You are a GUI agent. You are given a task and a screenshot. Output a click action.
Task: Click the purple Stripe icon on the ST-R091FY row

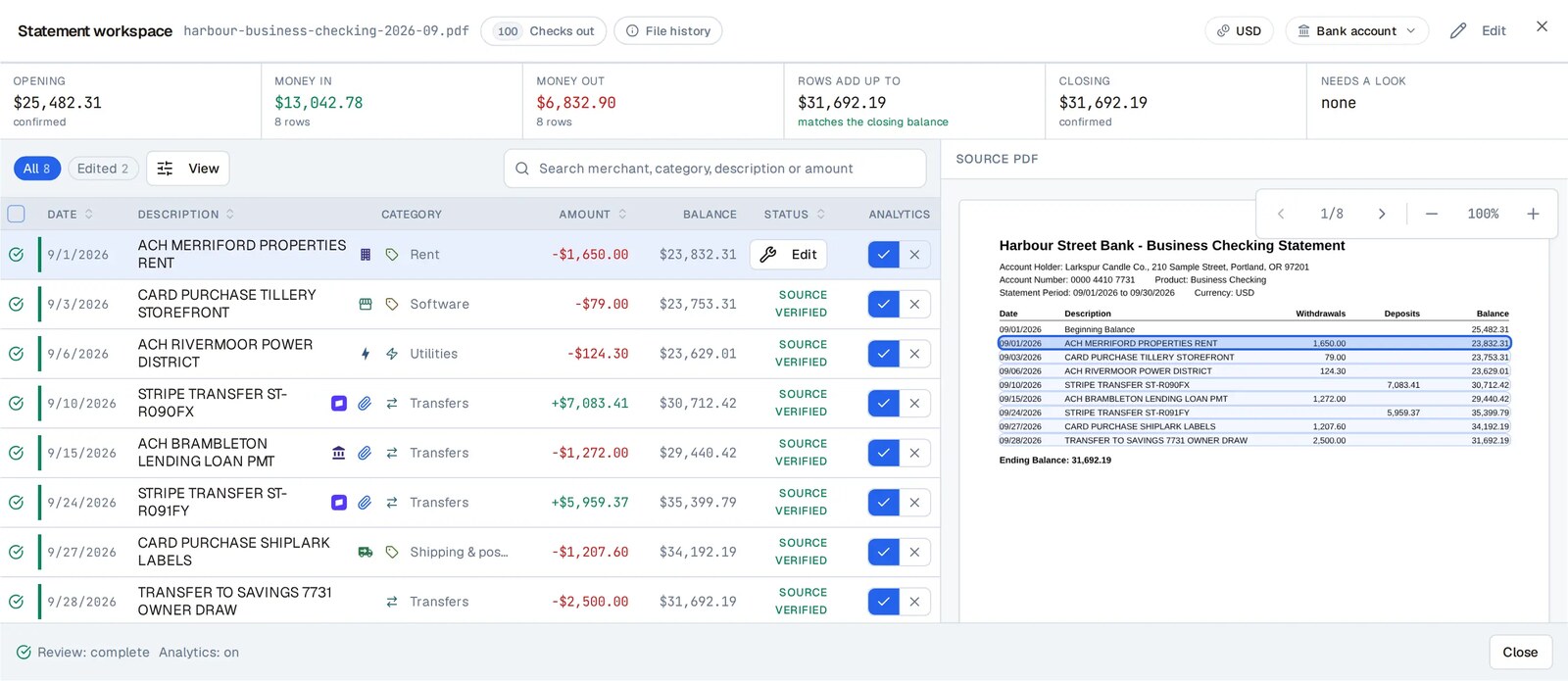pyautogui.click(x=339, y=503)
